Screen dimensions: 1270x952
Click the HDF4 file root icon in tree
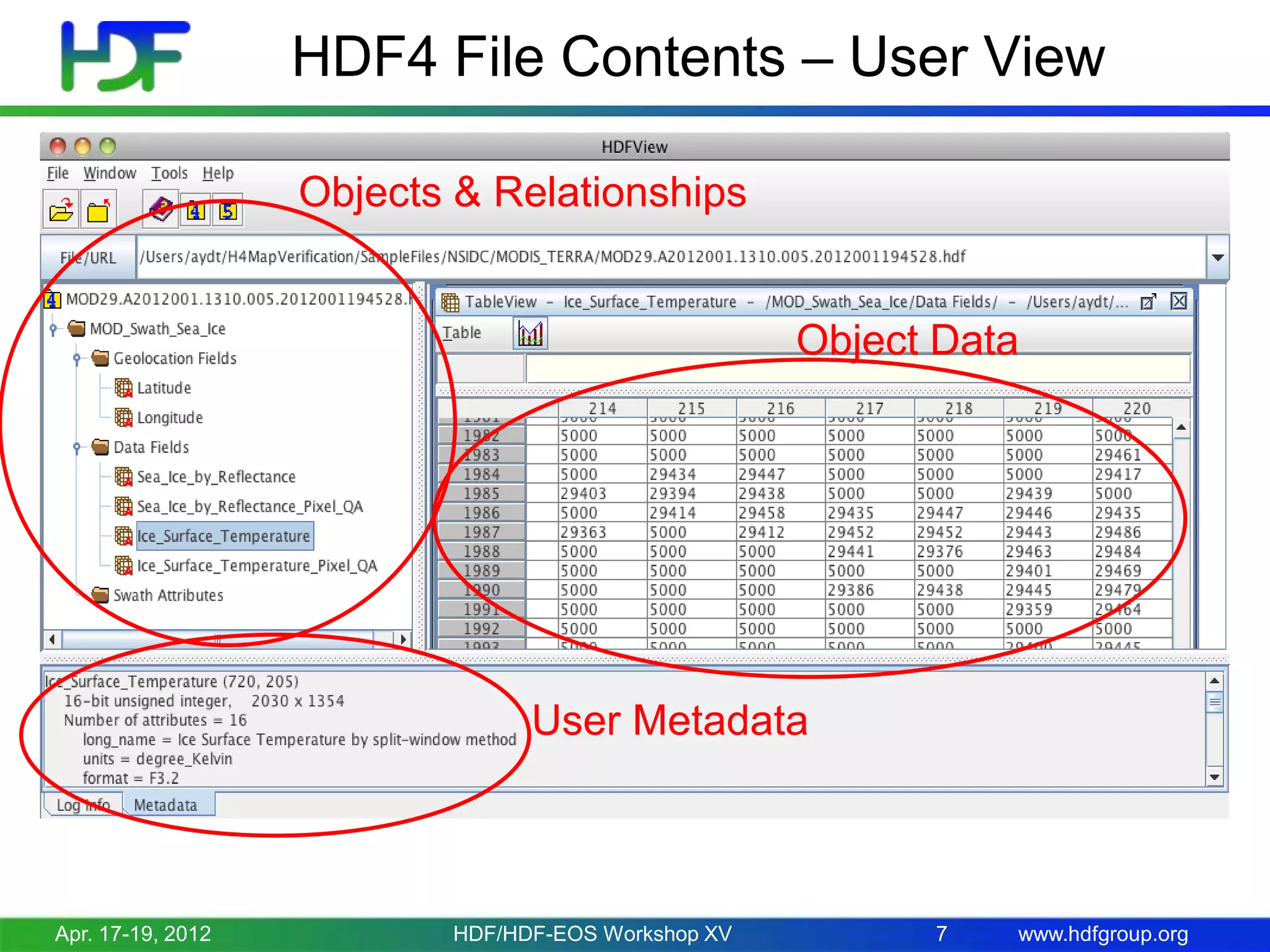(53, 300)
